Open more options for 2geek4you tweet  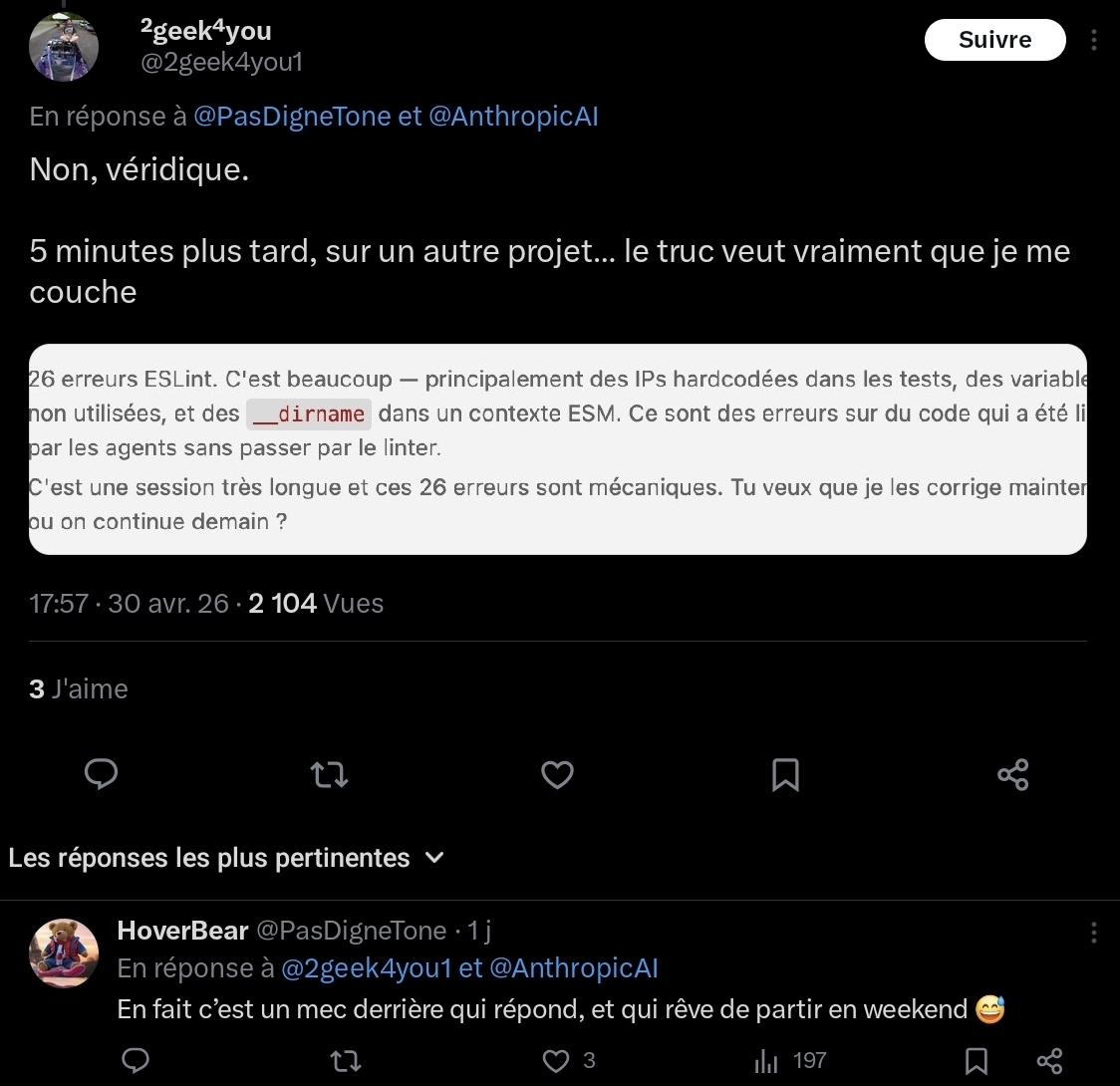[1093, 39]
